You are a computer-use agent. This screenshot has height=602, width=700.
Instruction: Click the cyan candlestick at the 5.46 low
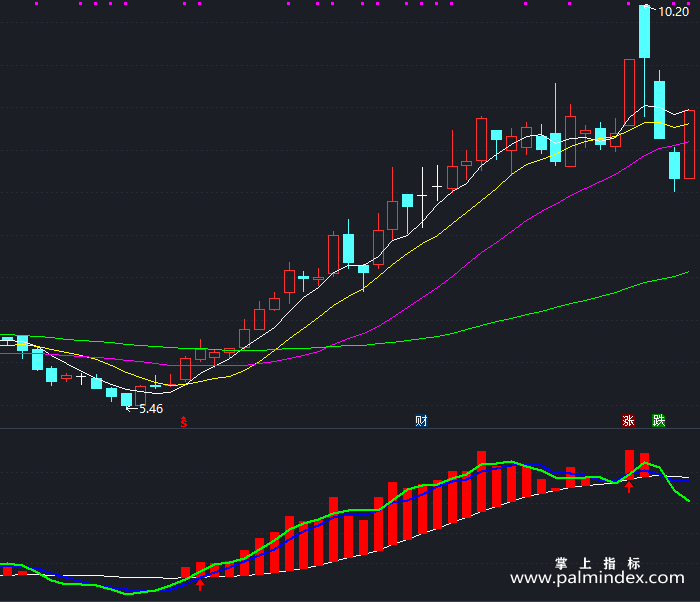point(126,399)
